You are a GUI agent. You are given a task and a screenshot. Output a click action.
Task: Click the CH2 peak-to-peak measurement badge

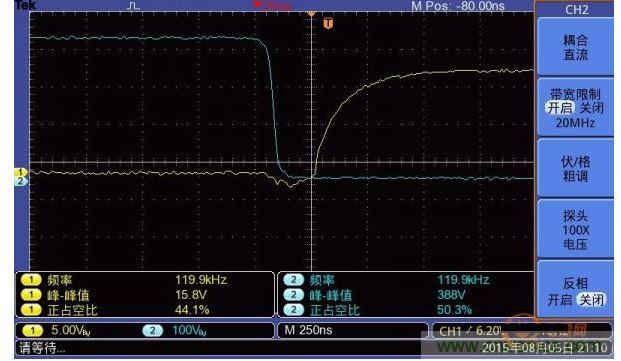(293, 295)
